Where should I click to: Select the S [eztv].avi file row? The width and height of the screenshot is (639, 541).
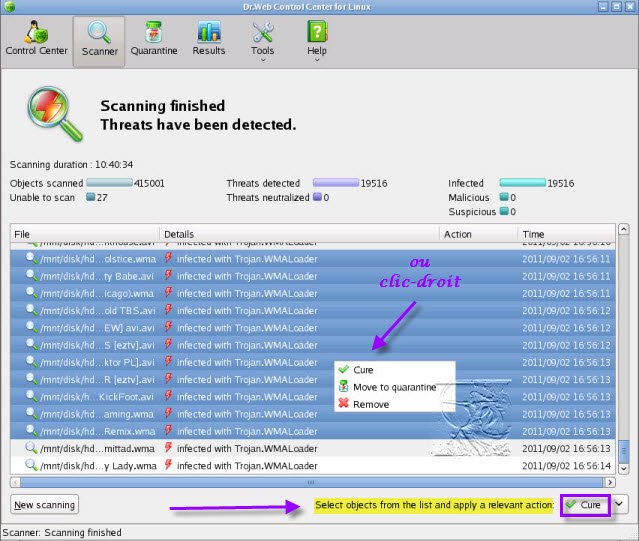313,345
